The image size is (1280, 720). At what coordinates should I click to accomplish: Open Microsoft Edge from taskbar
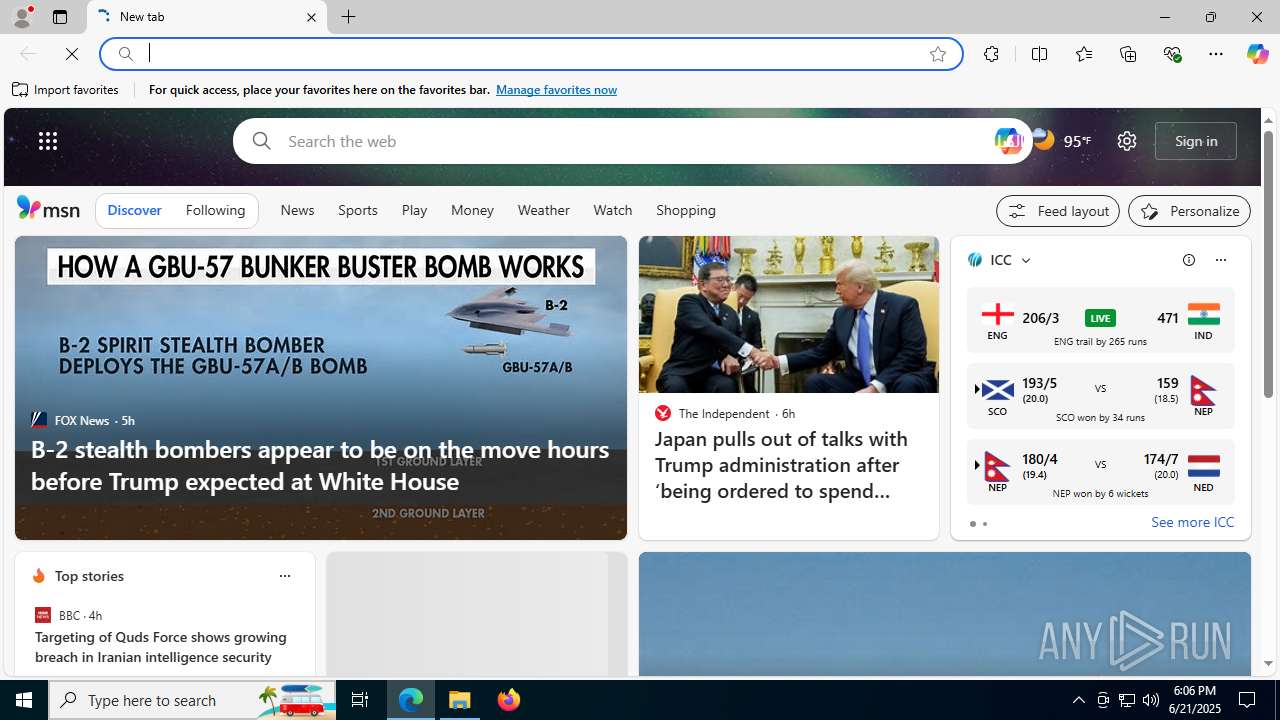(411, 700)
